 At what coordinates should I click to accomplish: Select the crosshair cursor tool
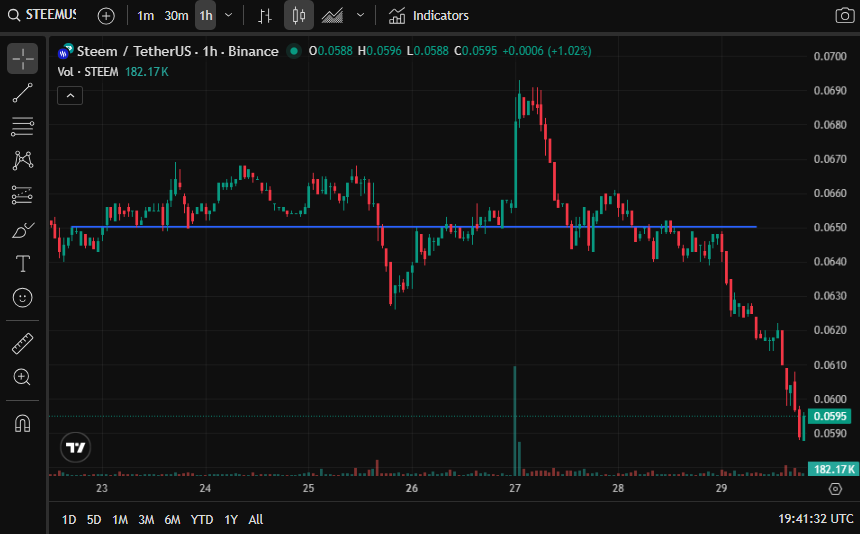tap(22, 59)
